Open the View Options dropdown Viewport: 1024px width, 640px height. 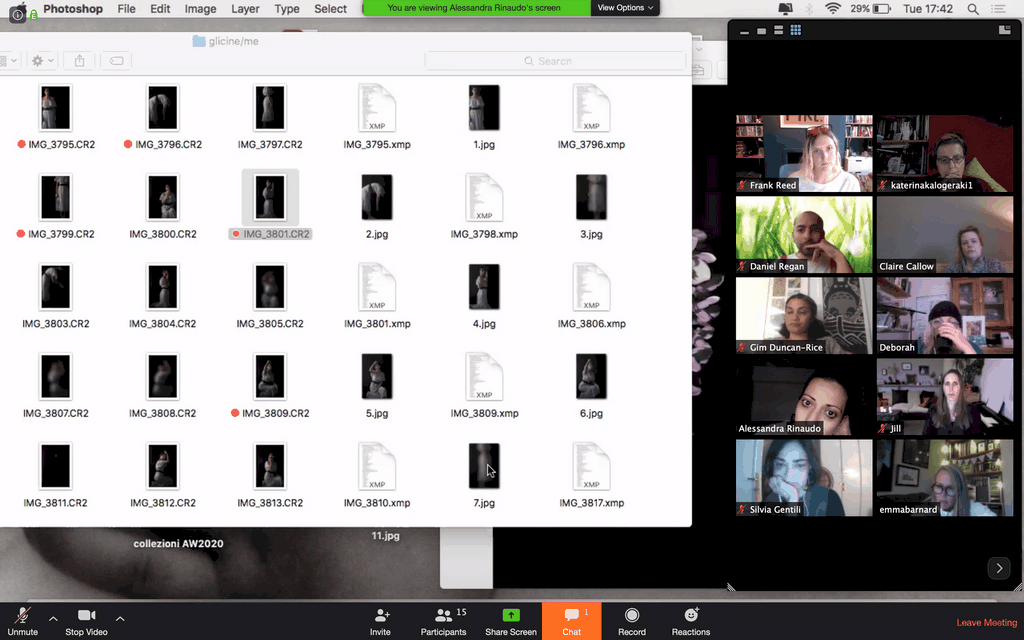[625, 8]
